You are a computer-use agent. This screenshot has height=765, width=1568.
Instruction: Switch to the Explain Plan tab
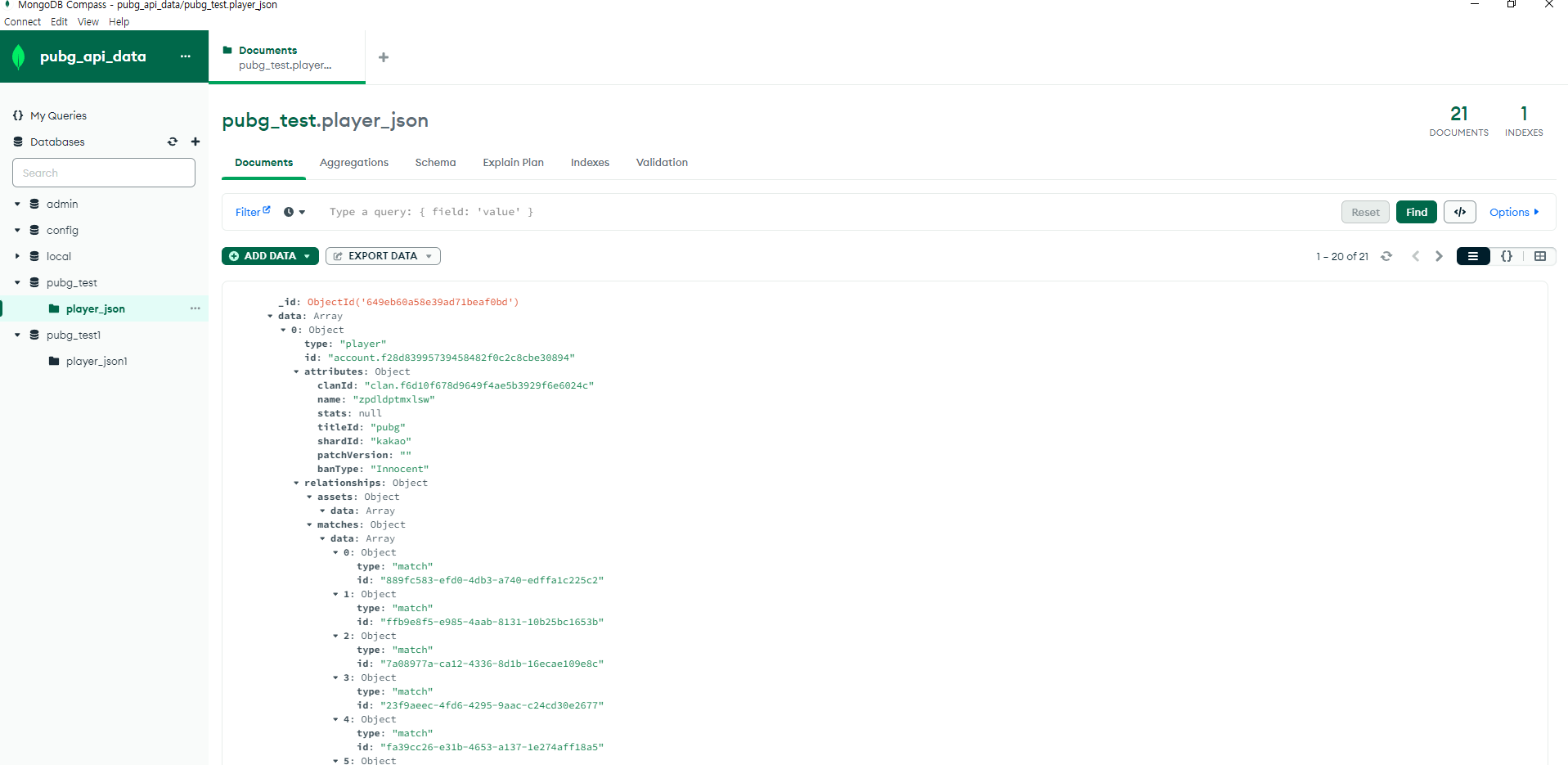coord(513,163)
